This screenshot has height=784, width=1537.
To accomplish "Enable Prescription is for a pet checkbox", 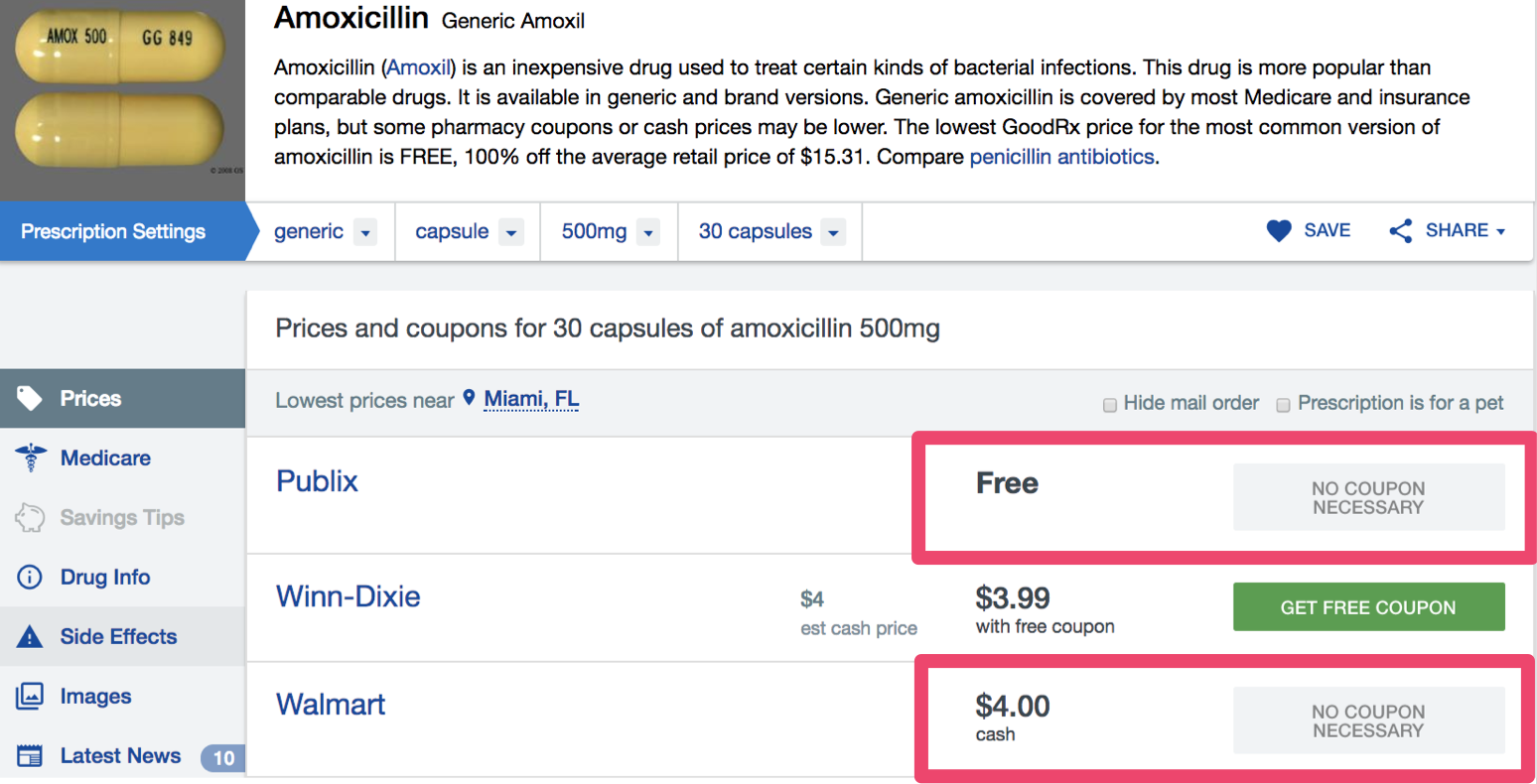I will [x=1283, y=405].
